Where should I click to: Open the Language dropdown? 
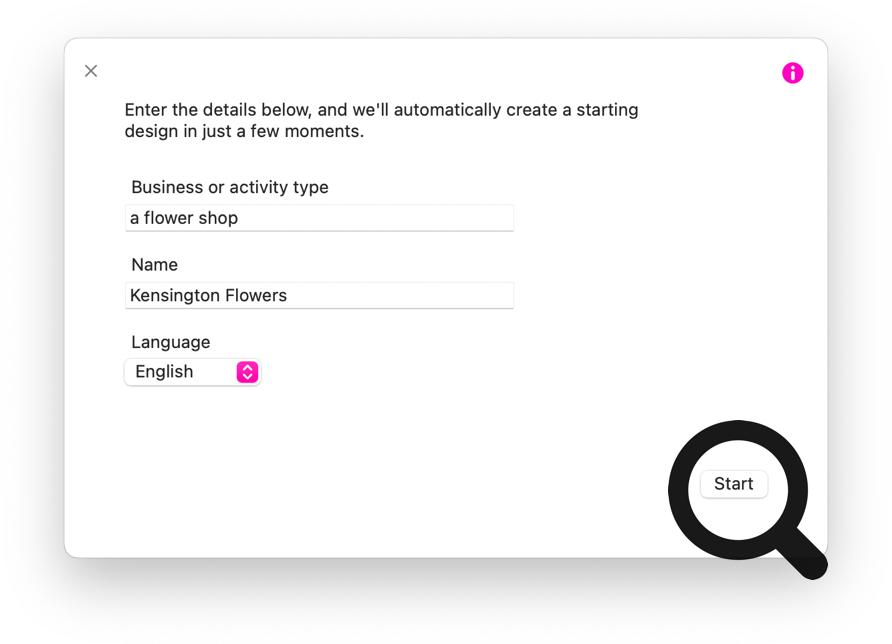tap(192, 372)
